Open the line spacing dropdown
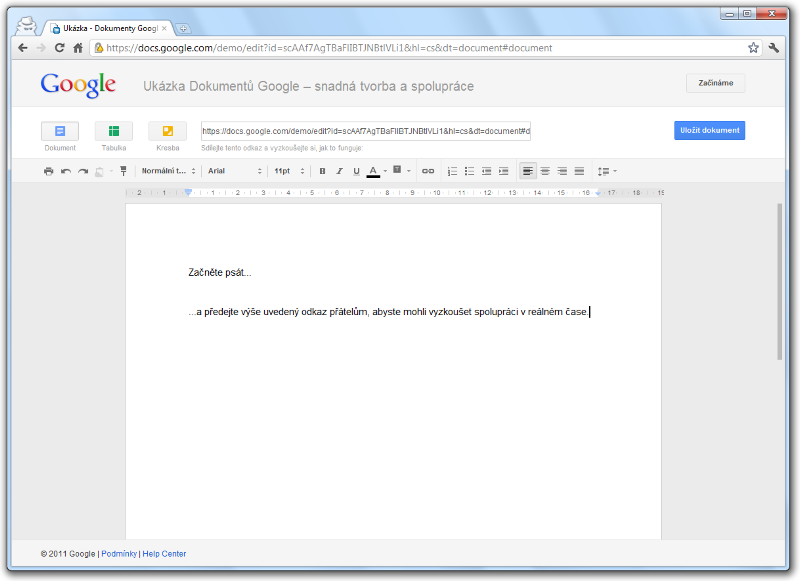 coord(607,171)
